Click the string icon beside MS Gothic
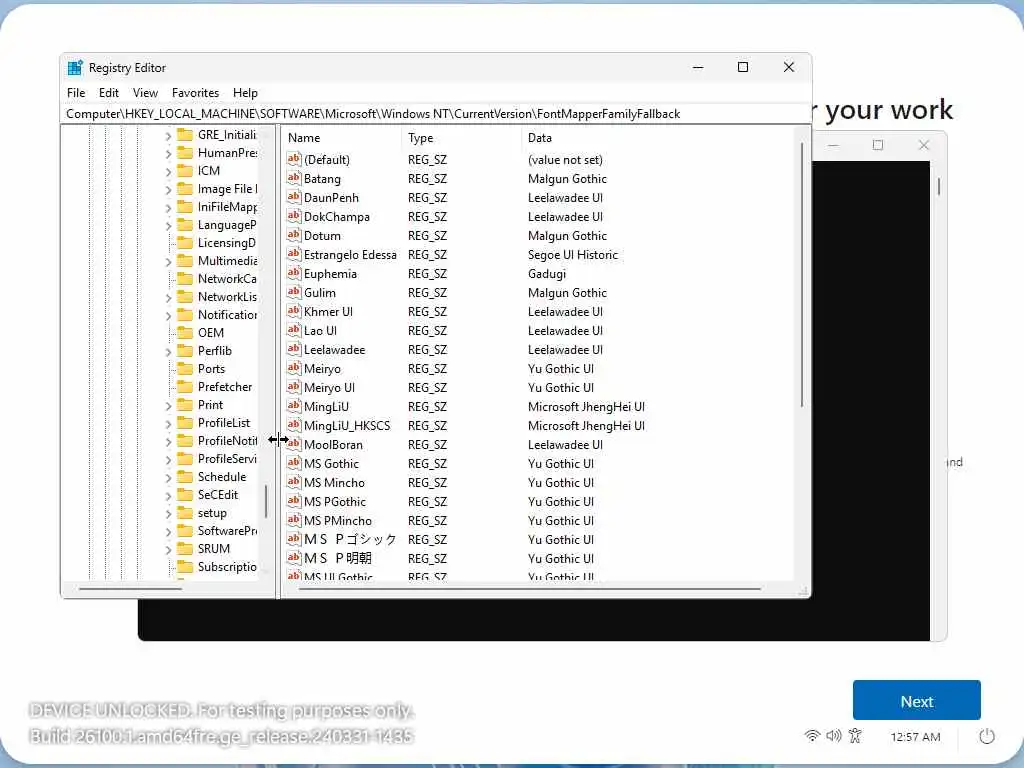 point(294,462)
